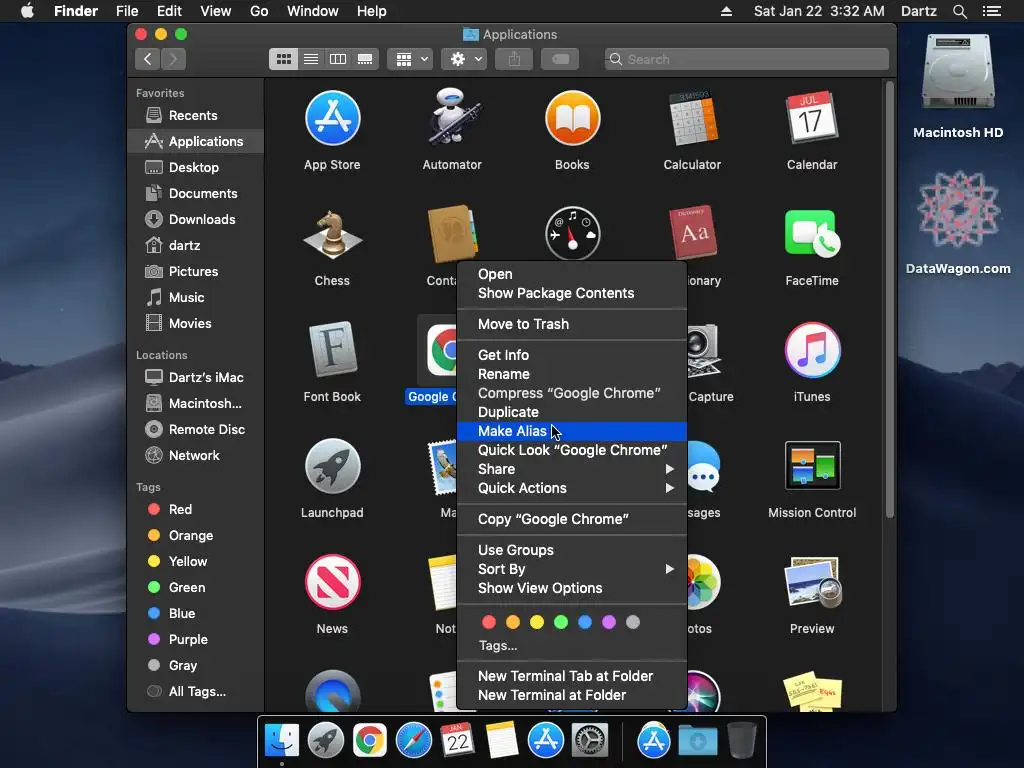The height and width of the screenshot is (768, 1024).
Task: Select Remote Disc in sidebar Locations
Action: click(196, 429)
